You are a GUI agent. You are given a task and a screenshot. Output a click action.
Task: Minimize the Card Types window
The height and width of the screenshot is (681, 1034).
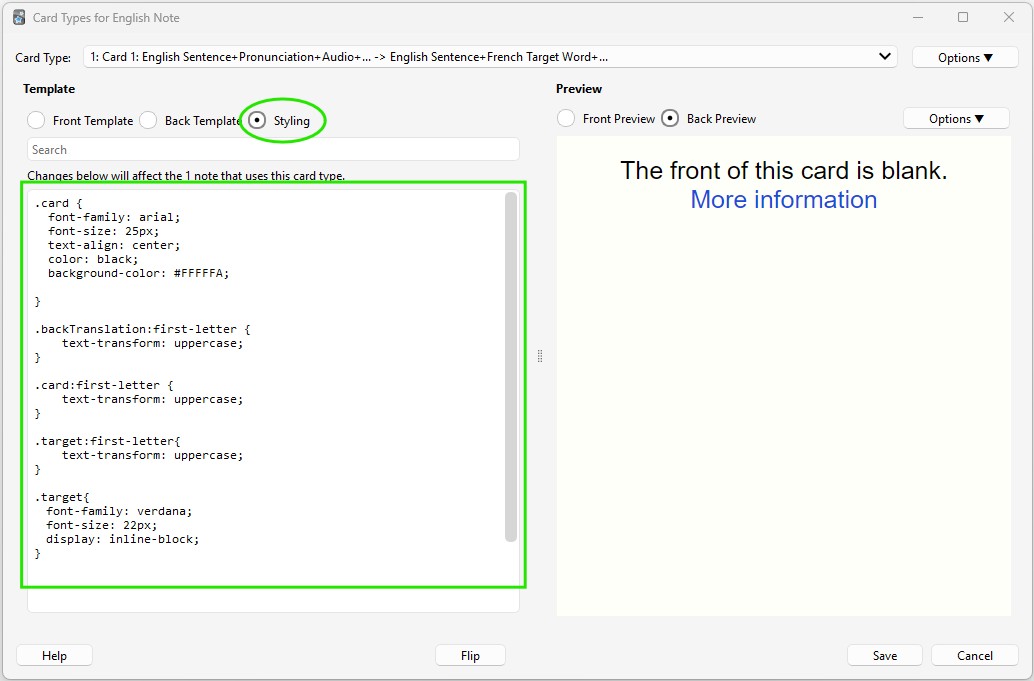[918, 17]
